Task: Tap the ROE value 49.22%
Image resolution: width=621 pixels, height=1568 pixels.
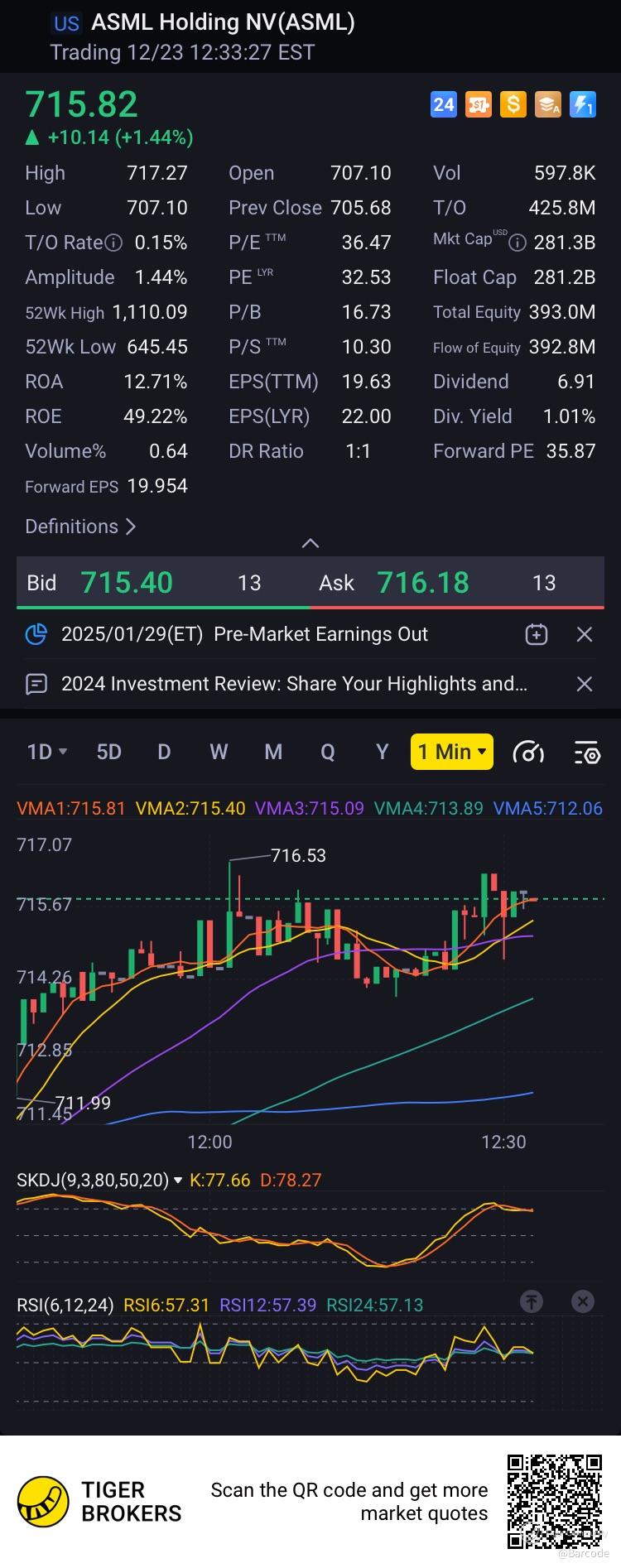Action: click(156, 416)
